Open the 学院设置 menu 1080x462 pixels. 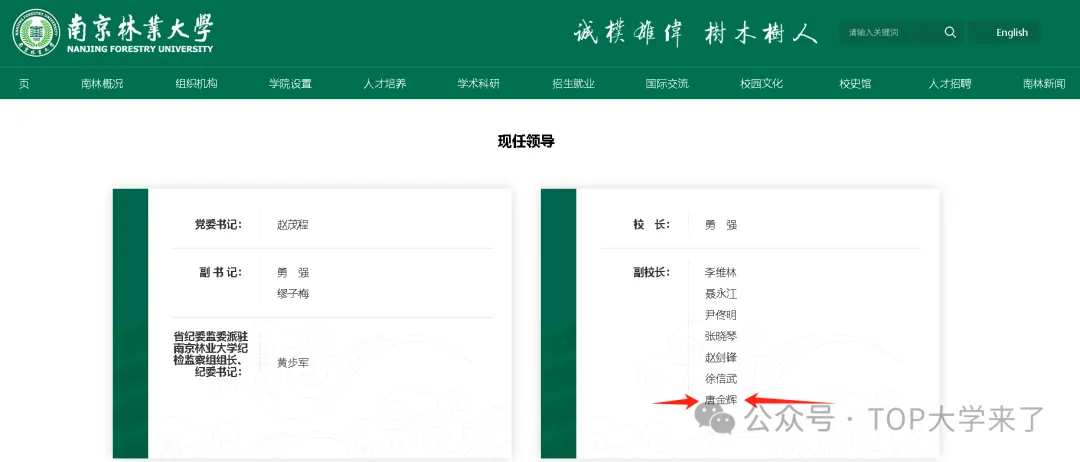290,84
